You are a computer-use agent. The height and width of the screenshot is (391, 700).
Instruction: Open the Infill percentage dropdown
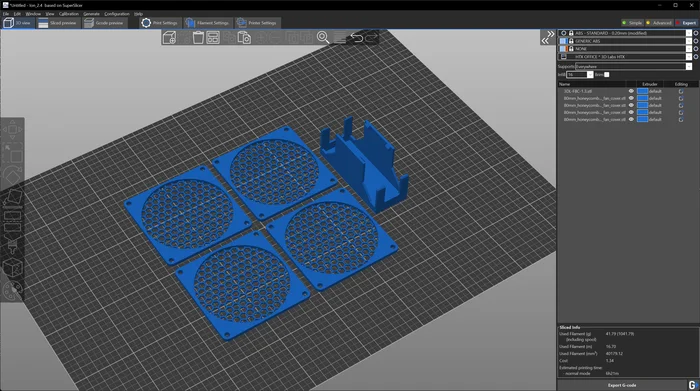click(x=590, y=75)
